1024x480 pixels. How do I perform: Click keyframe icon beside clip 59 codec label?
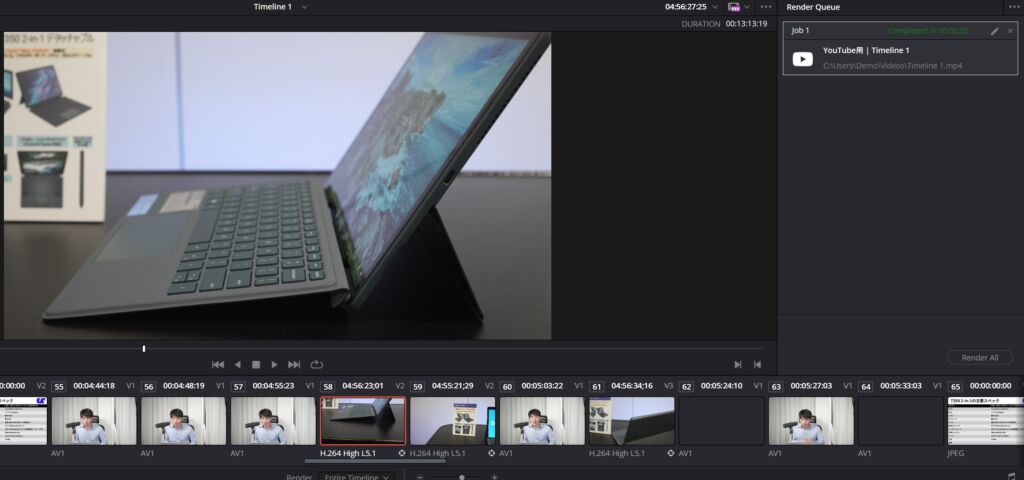pos(491,453)
